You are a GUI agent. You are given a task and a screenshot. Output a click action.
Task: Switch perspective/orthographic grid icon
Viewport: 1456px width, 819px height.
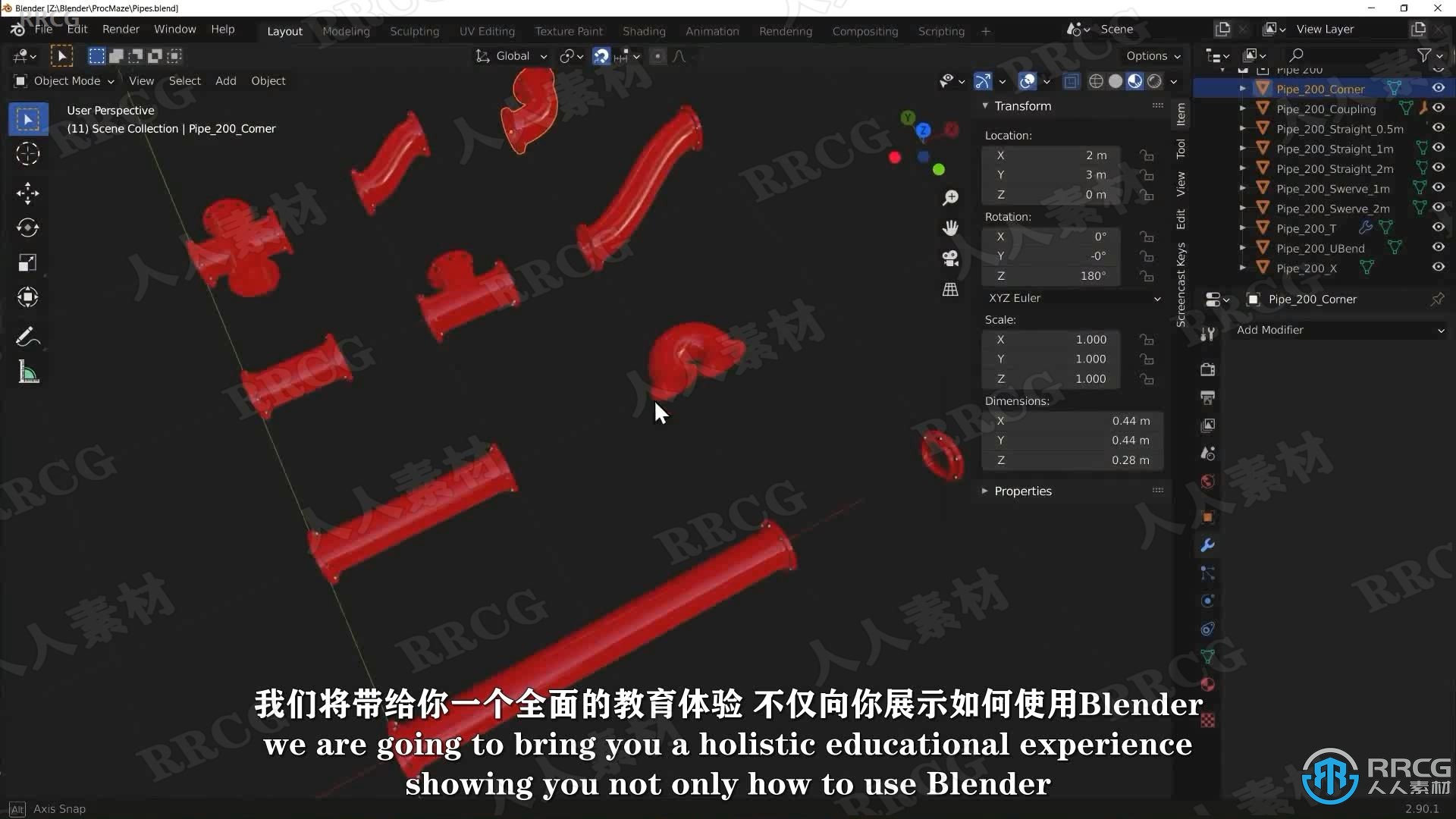[950, 289]
